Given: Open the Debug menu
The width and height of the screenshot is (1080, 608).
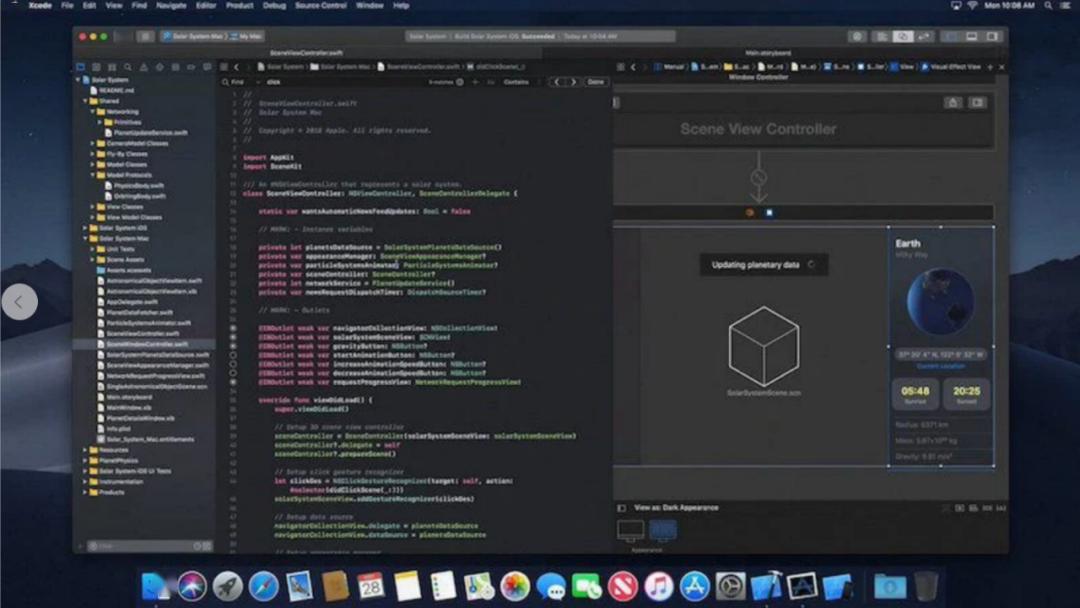Looking at the screenshot, I should [274, 6].
